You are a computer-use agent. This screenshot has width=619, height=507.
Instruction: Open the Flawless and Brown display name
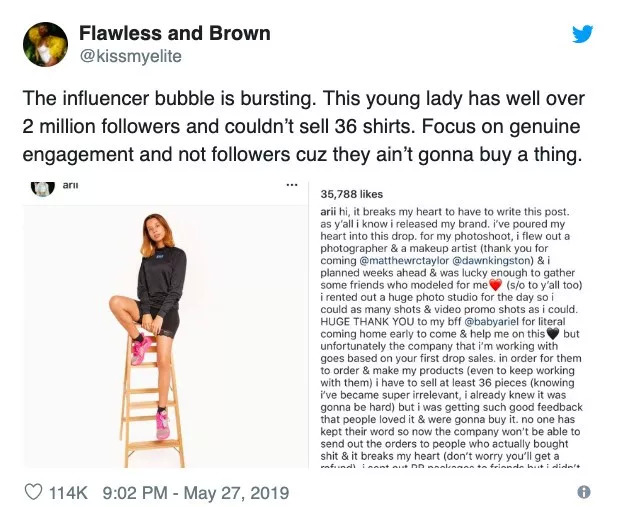(175, 33)
